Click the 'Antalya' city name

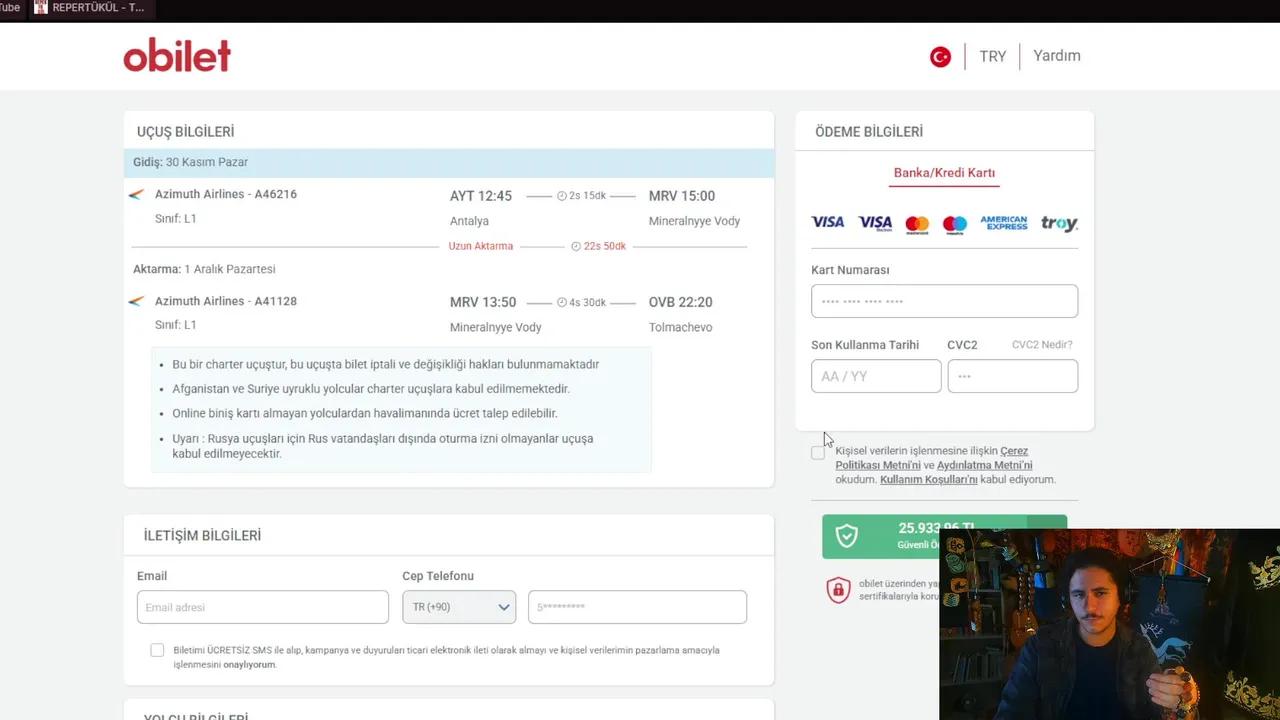[469, 221]
